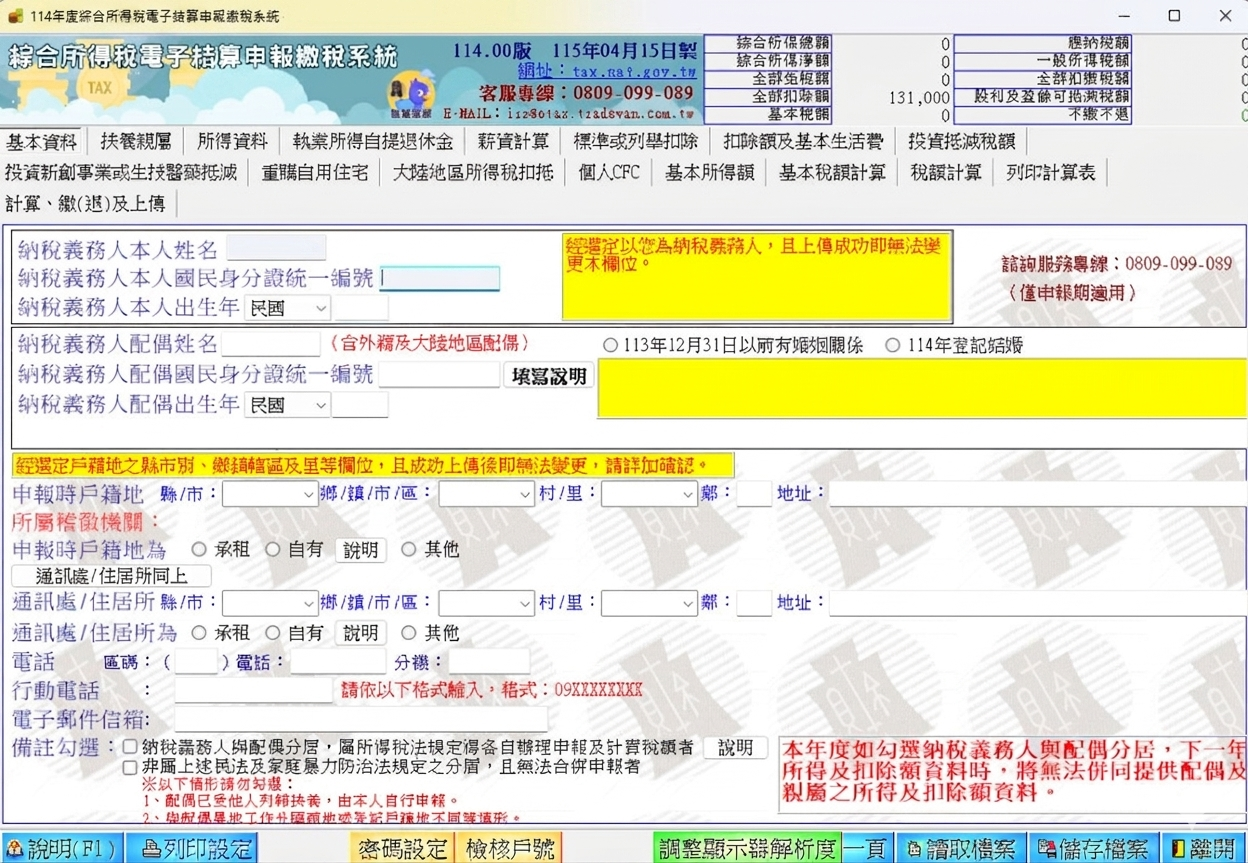The width and height of the screenshot is (1248, 863).
Task: Open spouse birth year 民國 dropdown
Action: click(287, 405)
